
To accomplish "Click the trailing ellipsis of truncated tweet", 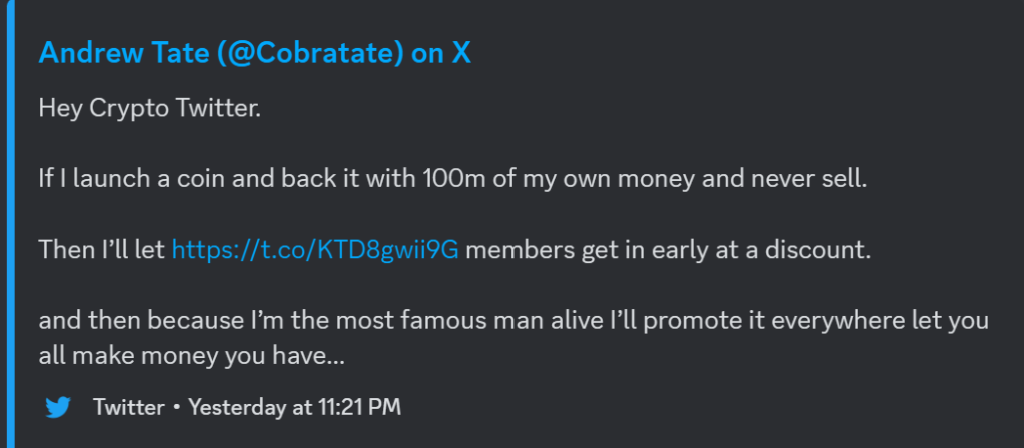I will [337, 357].
